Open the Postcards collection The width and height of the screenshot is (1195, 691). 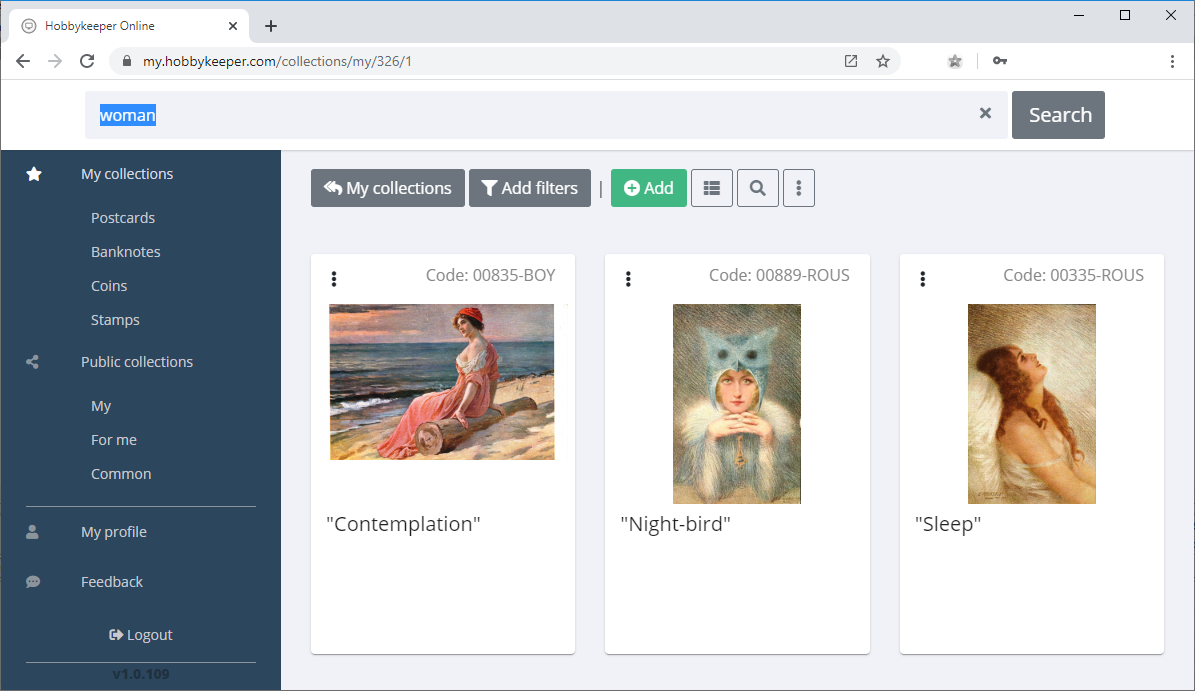coord(123,218)
